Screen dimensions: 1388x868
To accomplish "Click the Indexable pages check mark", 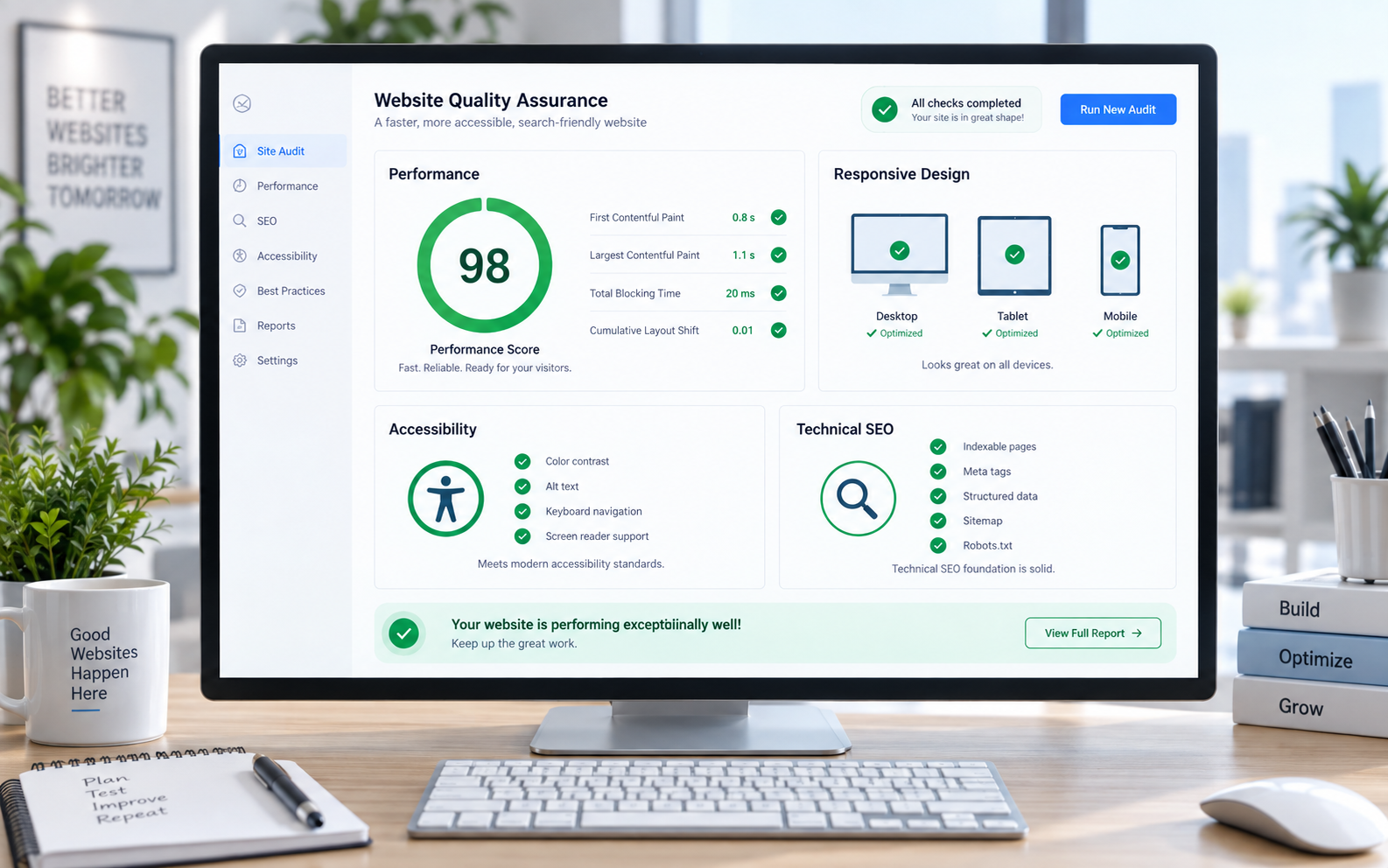I will [x=938, y=446].
